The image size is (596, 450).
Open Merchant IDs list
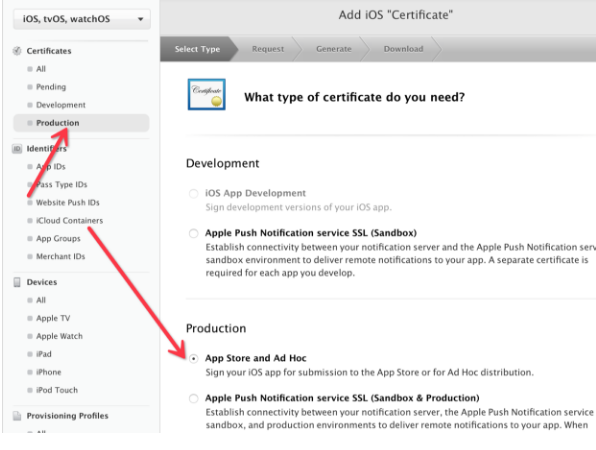(x=60, y=257)
